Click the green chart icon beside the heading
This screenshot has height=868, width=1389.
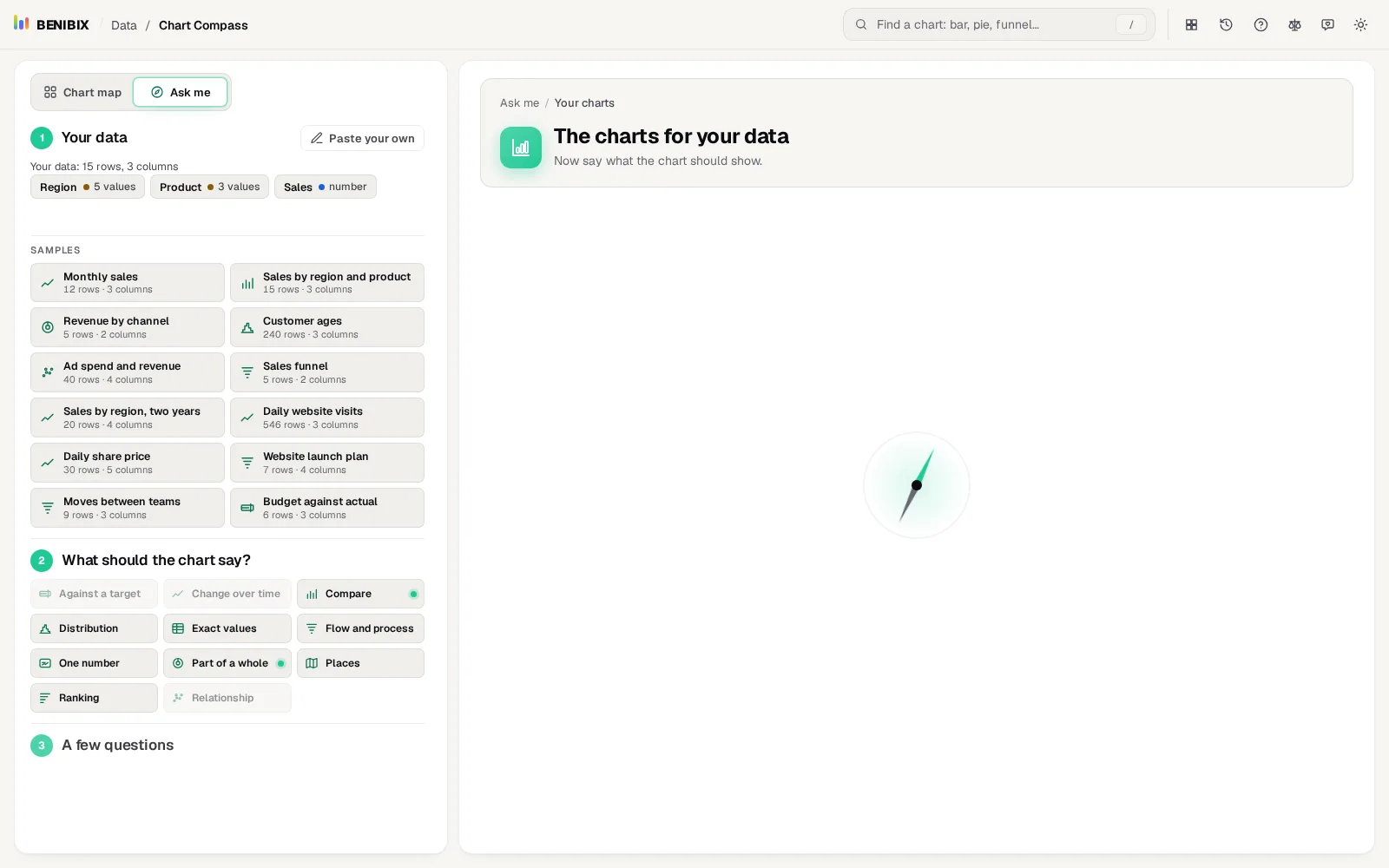521,148
